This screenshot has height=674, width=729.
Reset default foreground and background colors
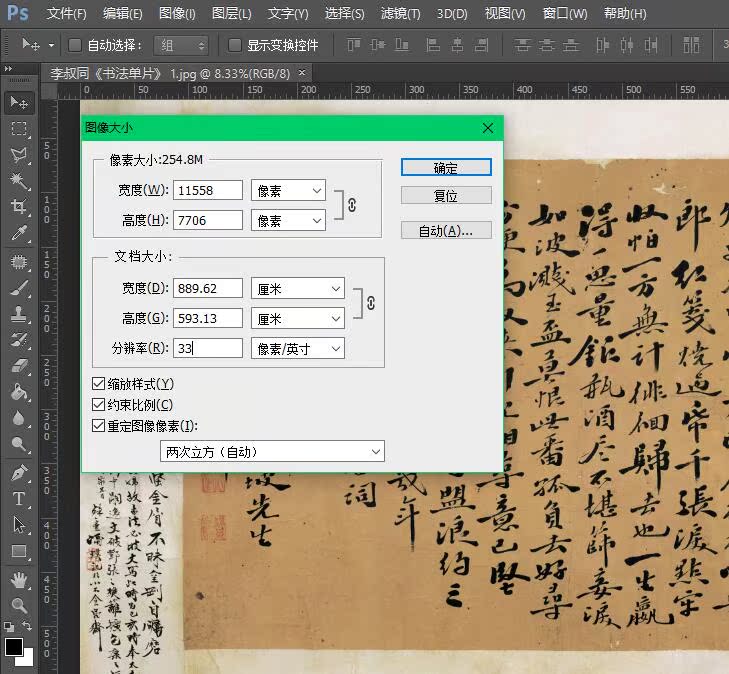pyautogui.click(x=9, y=627)
